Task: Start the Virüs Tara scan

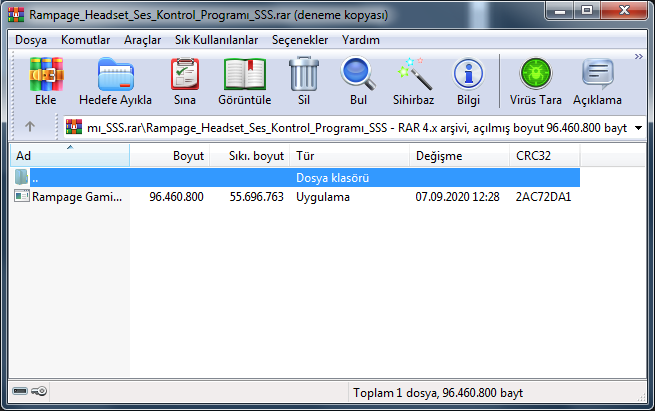Action: click(536, 74)
